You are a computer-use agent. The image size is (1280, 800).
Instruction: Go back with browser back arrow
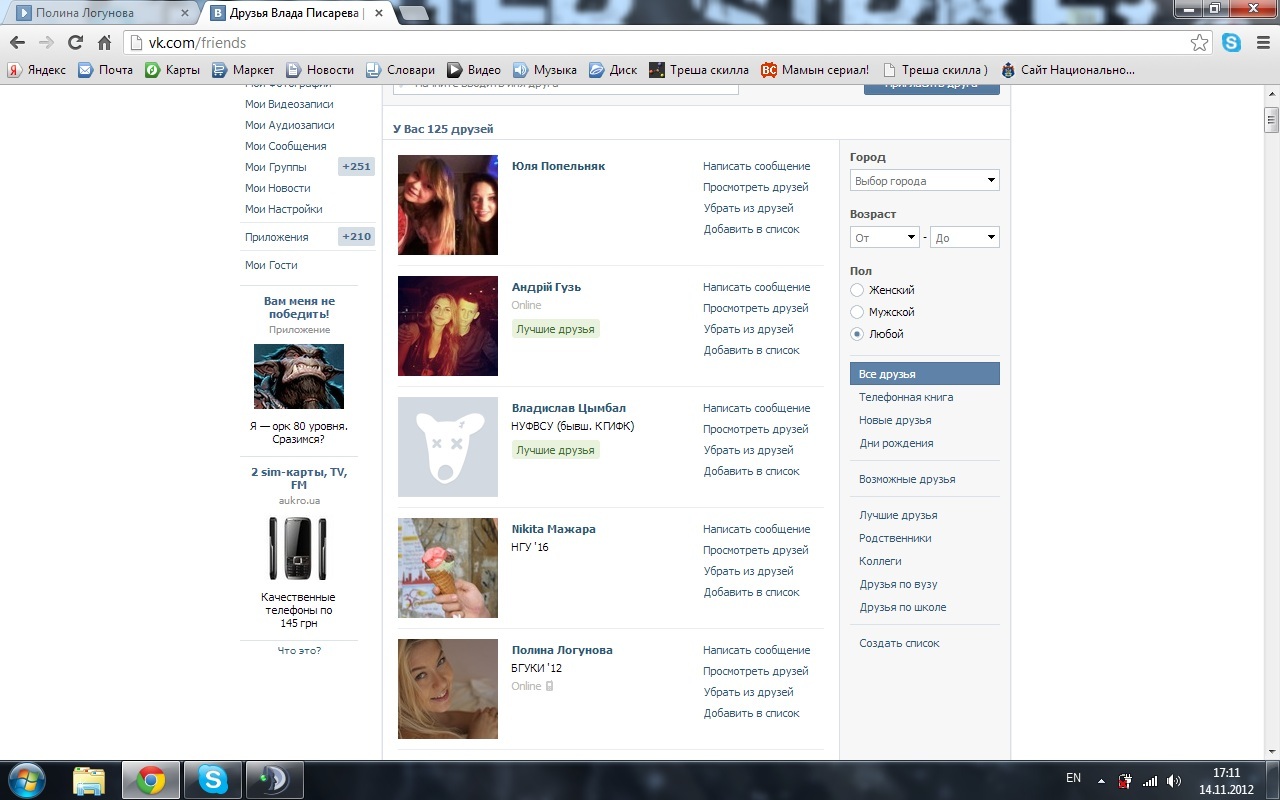click(x=17, y=43)
